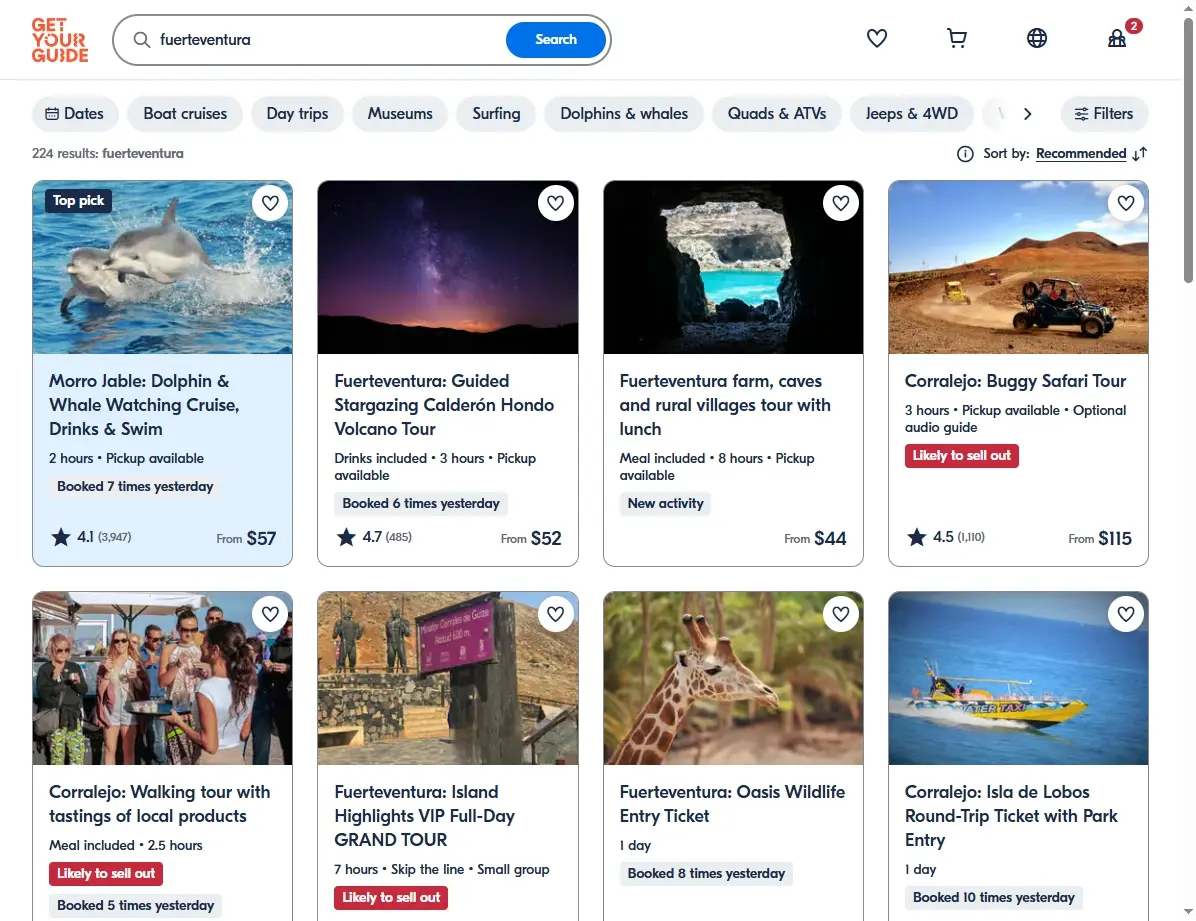Click the 'From $44' price
Viewport: 1196px width, 921px height.
point(815,539)
